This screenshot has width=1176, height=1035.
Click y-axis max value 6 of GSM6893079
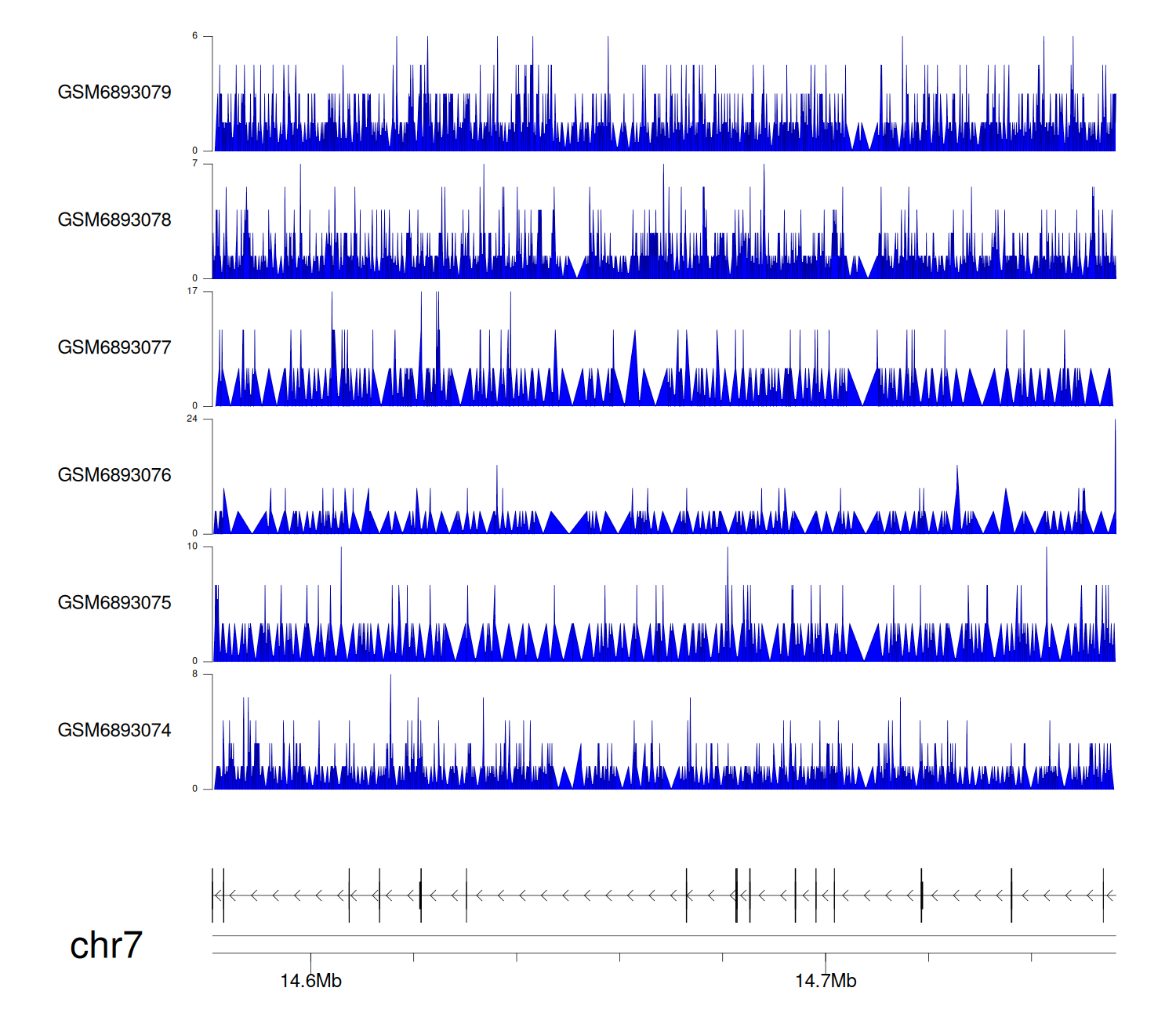coord(195,36)
